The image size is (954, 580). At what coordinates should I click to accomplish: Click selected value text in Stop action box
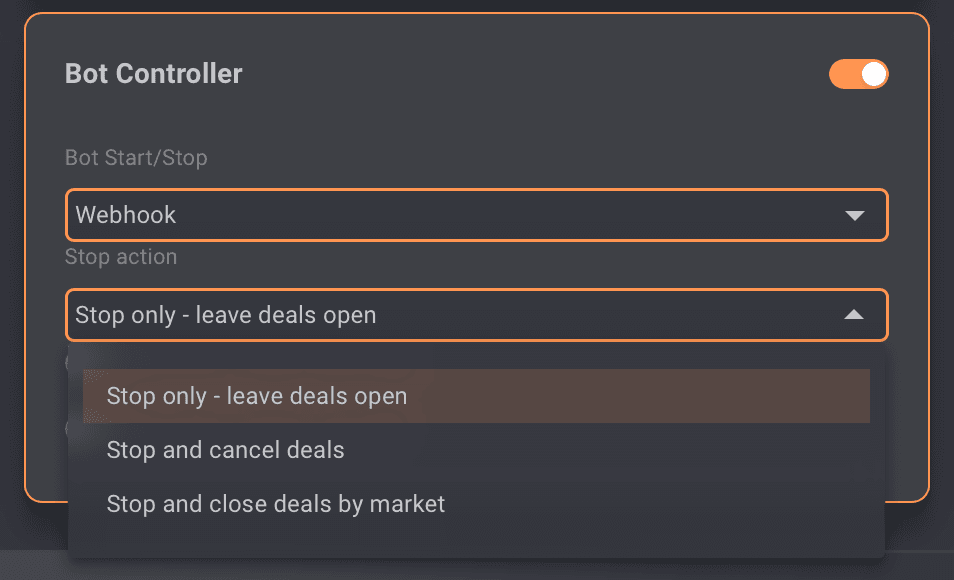tap(226, 316)
